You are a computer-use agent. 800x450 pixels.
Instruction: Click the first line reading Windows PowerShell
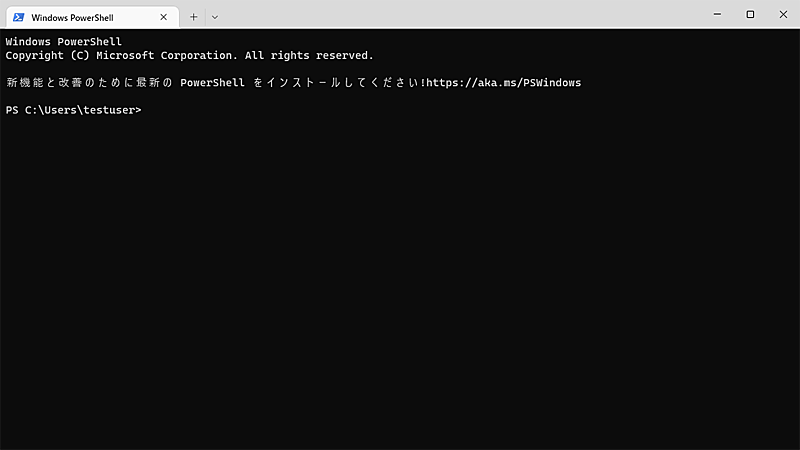point(63,42)
